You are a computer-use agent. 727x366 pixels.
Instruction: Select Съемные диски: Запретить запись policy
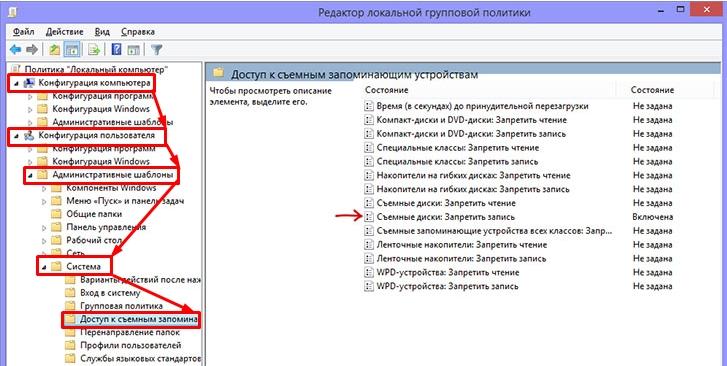click(x=446, y=217)
